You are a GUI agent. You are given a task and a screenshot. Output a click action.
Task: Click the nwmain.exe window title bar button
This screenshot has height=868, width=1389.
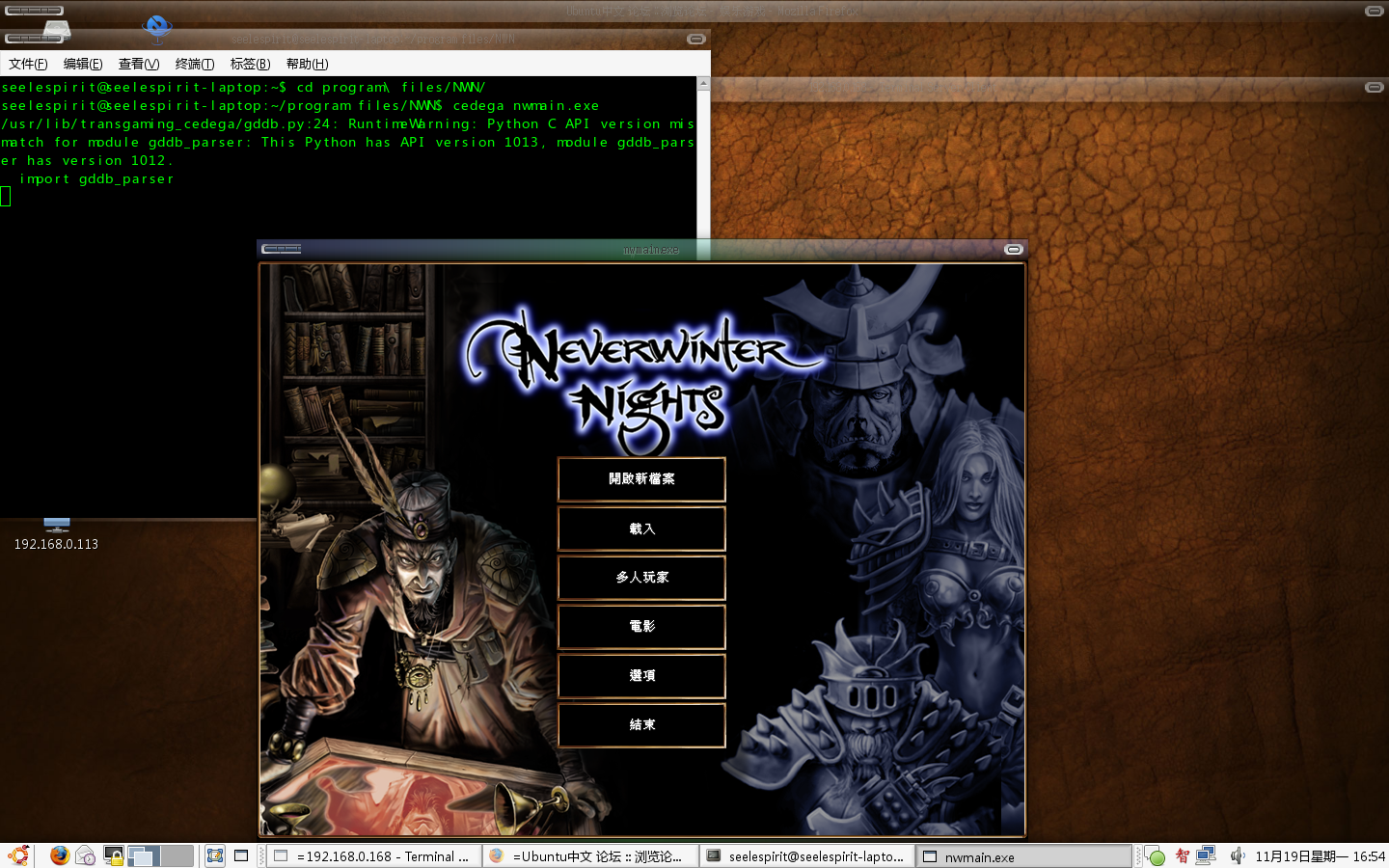pyautogui.click(x=1013, y=249)
